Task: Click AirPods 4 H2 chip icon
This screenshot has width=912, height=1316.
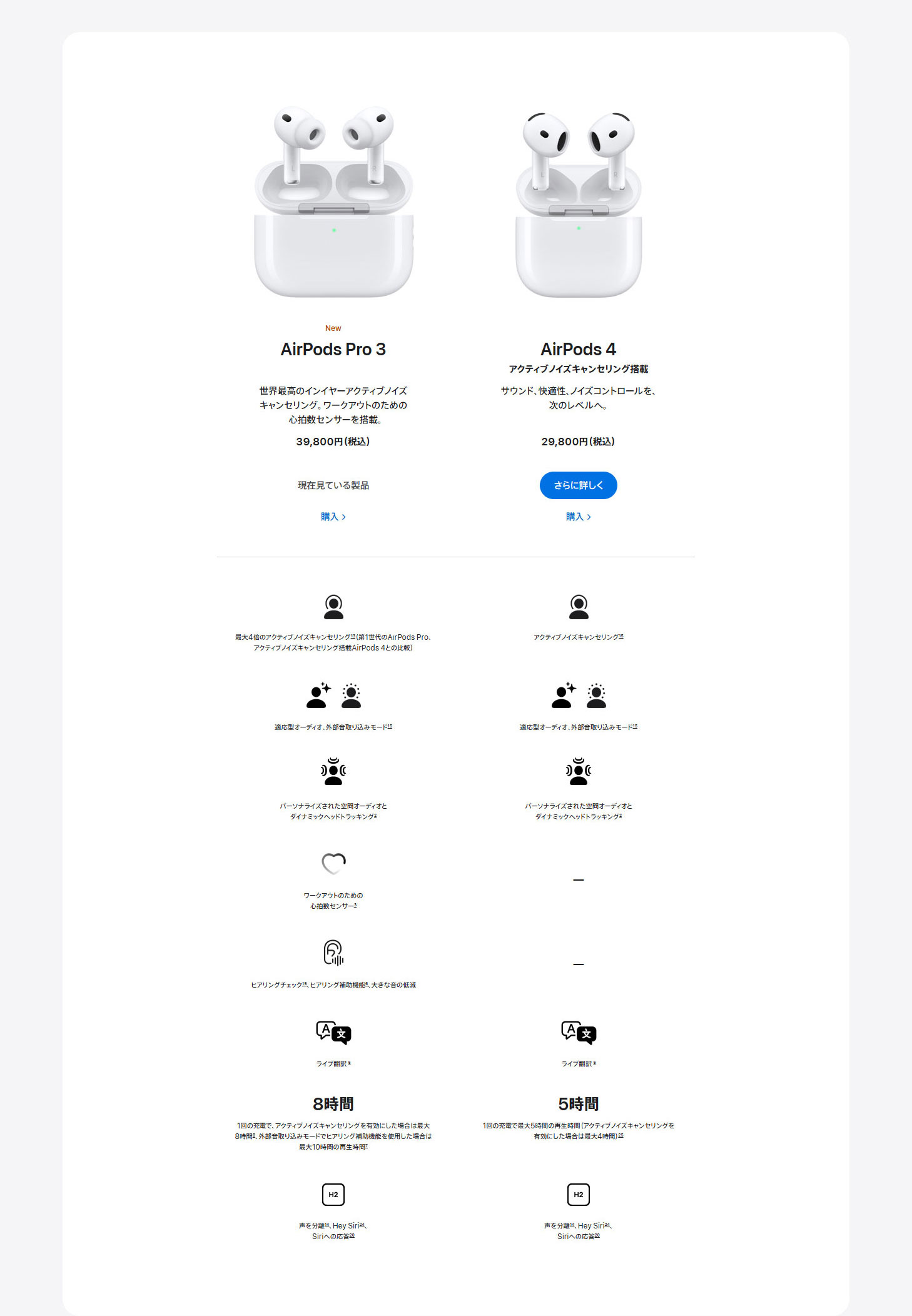Action: pyautogui.click(x=579, y=1195)
